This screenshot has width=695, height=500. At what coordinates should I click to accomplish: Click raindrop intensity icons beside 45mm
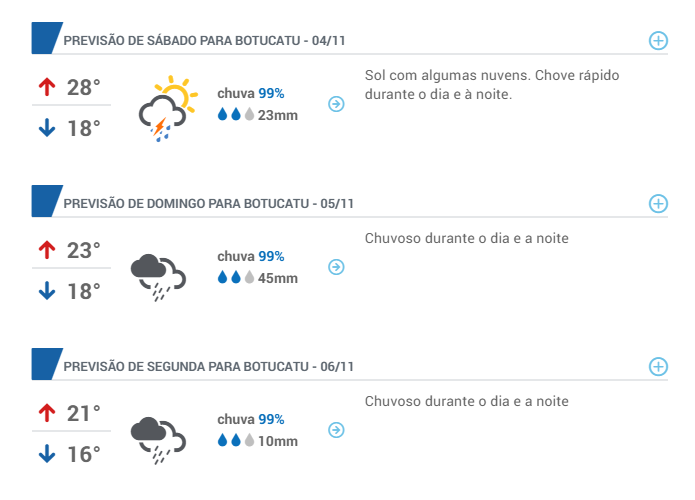[x=236, y=277]
